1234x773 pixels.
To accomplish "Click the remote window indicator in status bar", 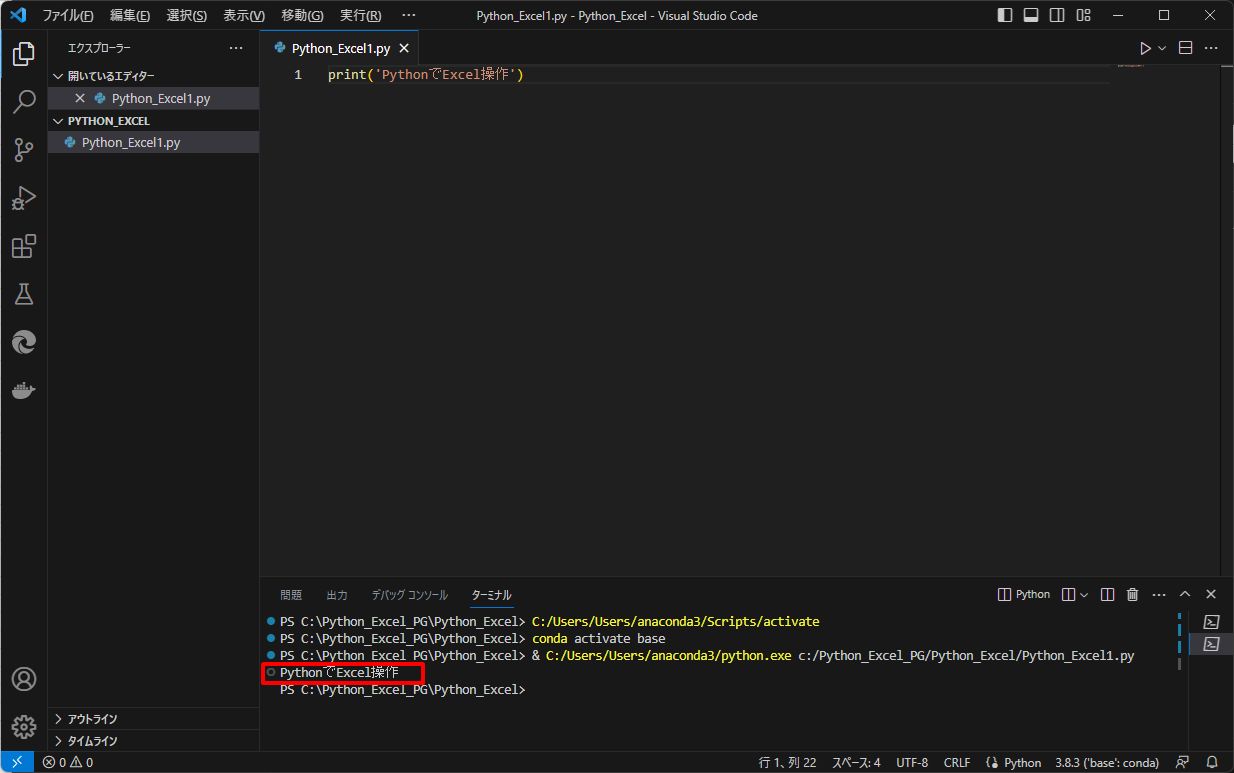I will (x=17, y=762).
